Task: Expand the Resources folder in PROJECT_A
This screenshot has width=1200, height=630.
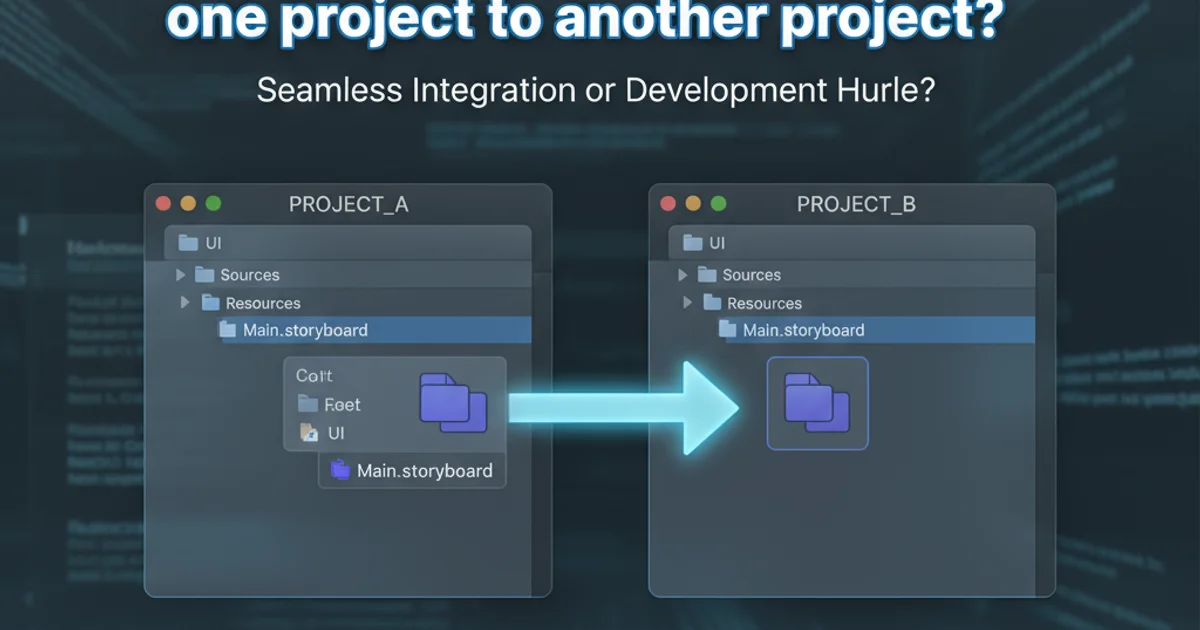Action: click(x=184, y=302)
